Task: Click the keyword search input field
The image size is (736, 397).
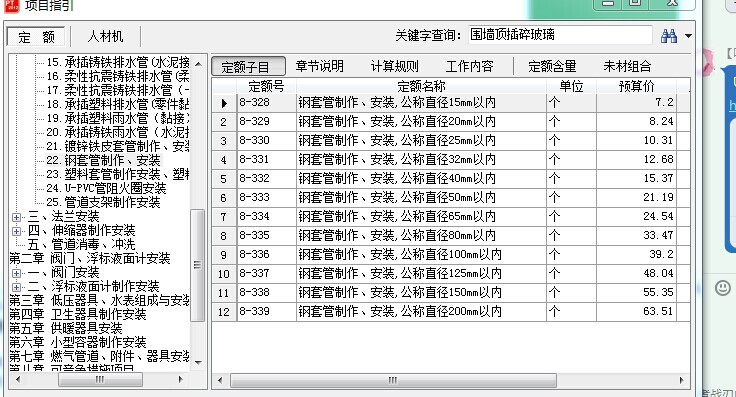Action: coord(560,35)
